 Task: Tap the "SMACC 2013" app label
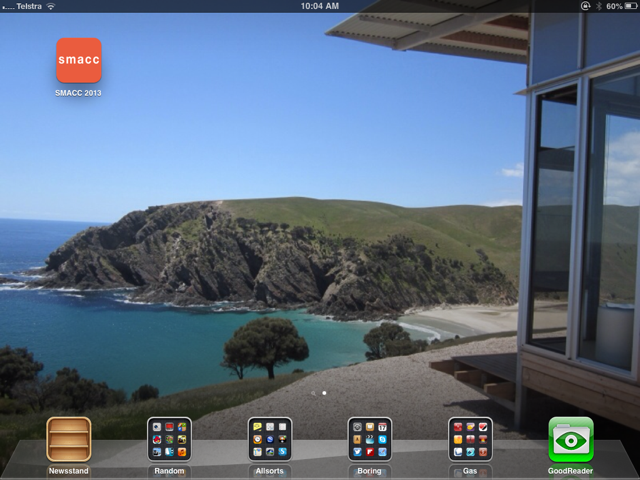(x=78, y=93)
